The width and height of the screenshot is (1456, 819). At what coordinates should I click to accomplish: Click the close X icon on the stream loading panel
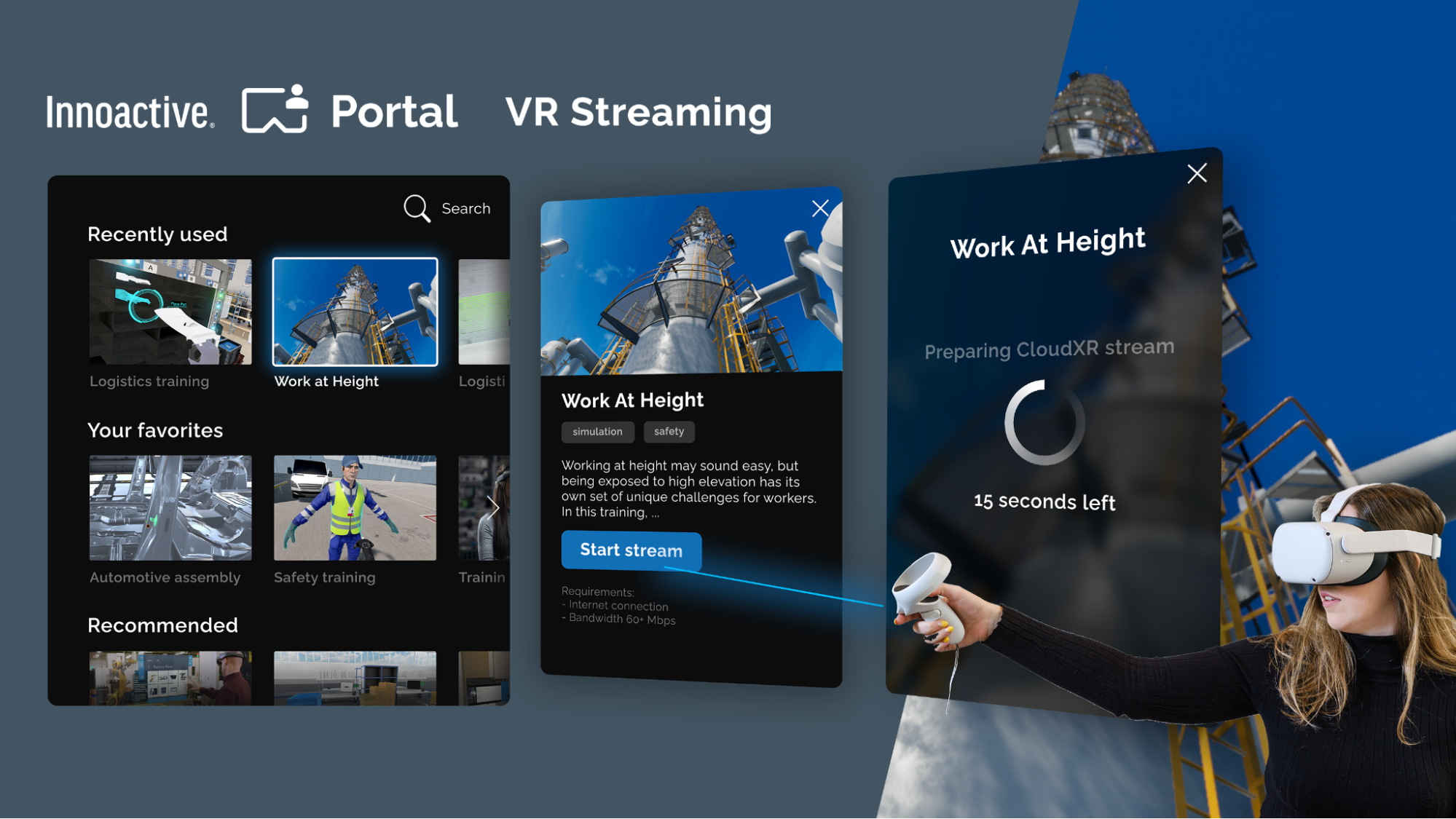pyautogui.click(x=1197, y=174)
